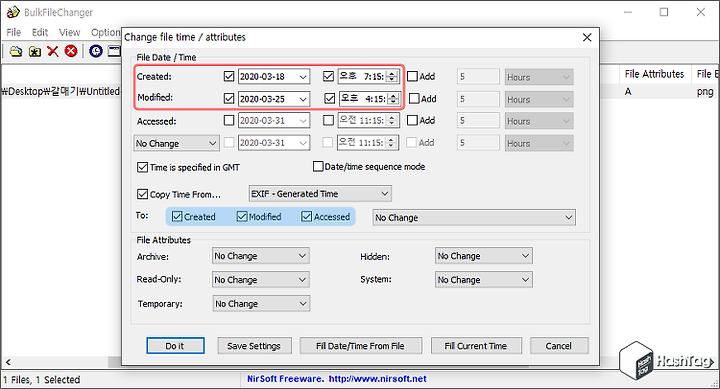This screenshot has width=720, height=389.
Task: Toggle the Created date checkbox
Action: [229, 76]
